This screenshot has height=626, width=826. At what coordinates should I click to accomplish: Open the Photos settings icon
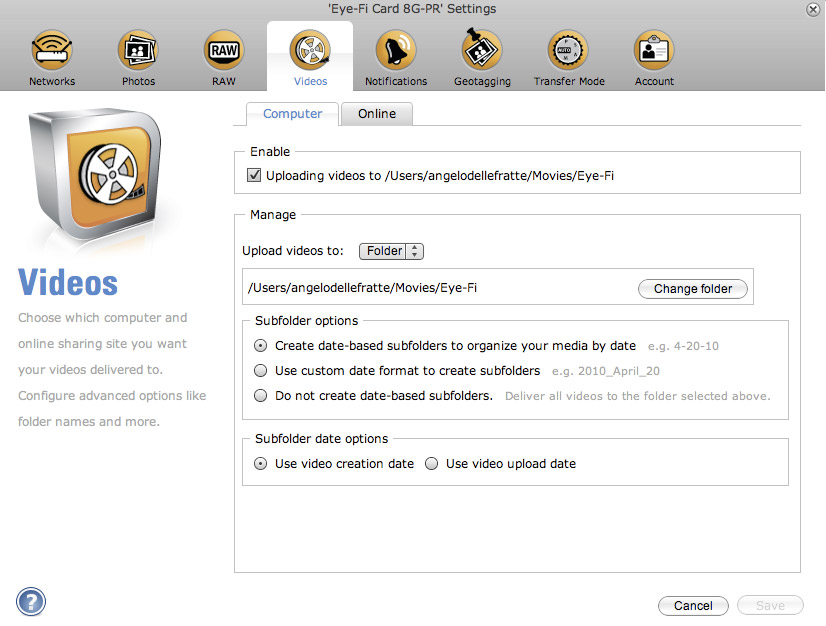point(138,50)
